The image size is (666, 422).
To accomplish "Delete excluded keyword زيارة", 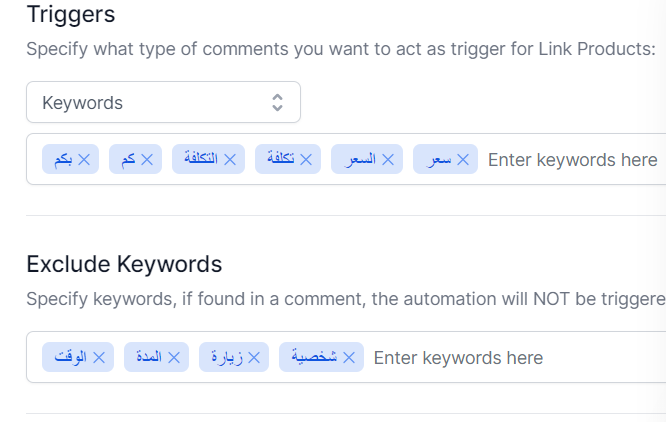I will click(254, 357).
